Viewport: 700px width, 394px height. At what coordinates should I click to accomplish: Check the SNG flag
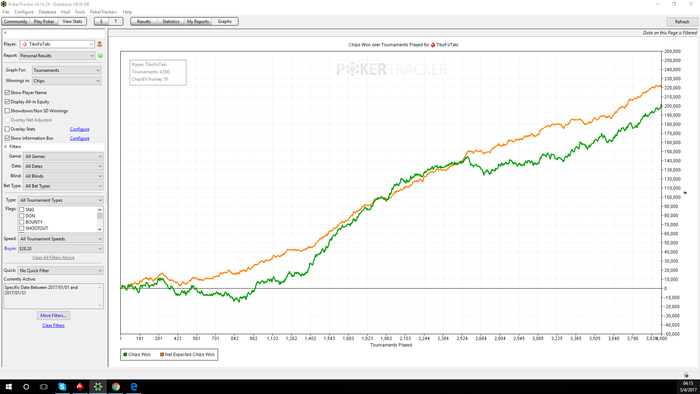pyautogui.click(x=21, y=209)
